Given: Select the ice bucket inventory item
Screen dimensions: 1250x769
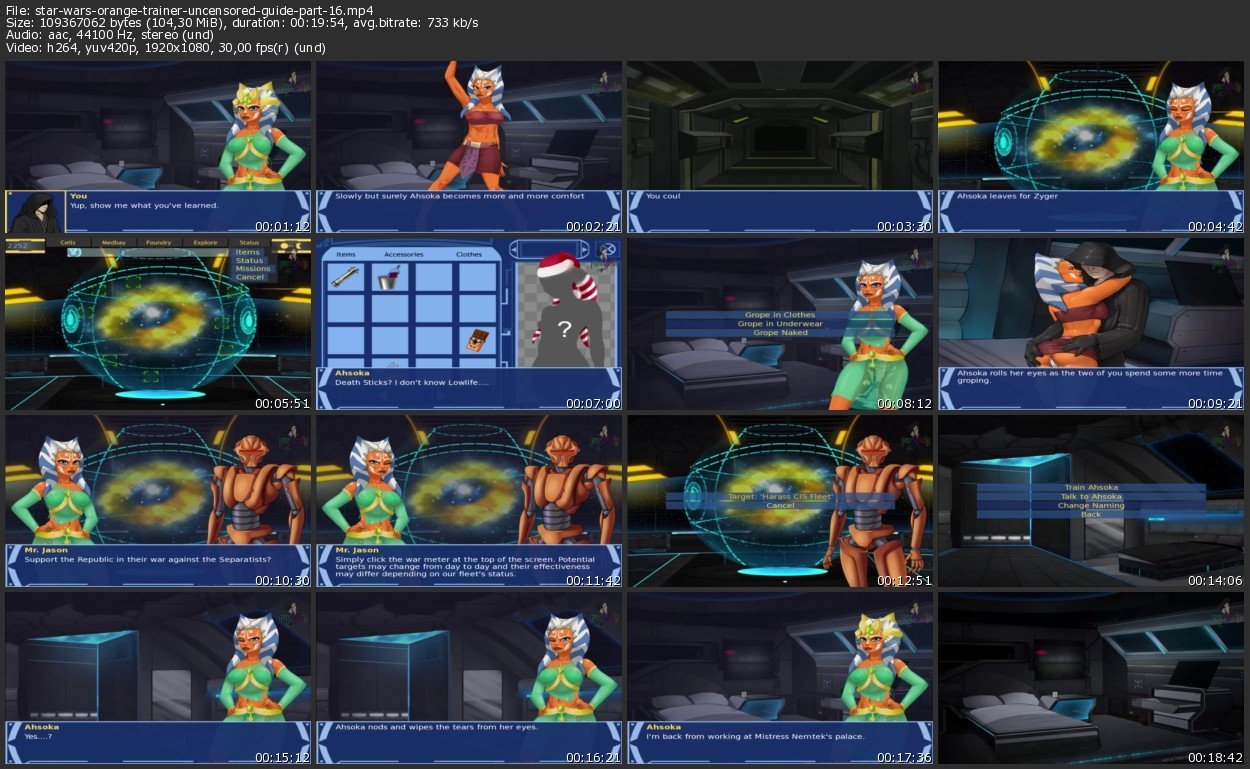Looking at the screenshot, I should (390, 279).
